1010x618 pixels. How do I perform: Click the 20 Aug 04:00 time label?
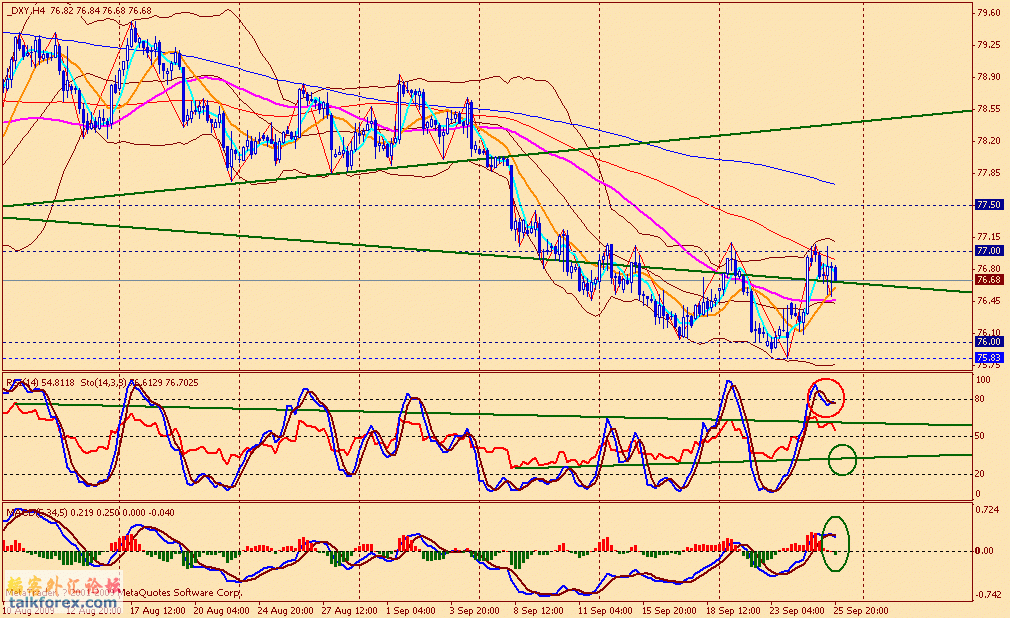click(222, 610)
